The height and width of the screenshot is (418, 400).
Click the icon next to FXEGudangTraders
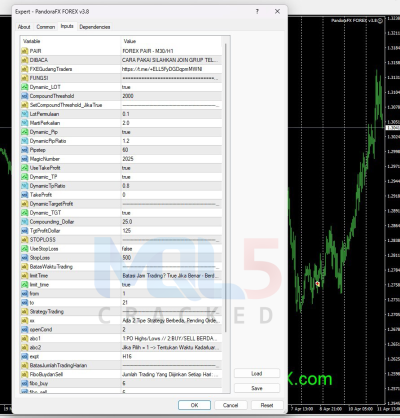pos(25,69)
